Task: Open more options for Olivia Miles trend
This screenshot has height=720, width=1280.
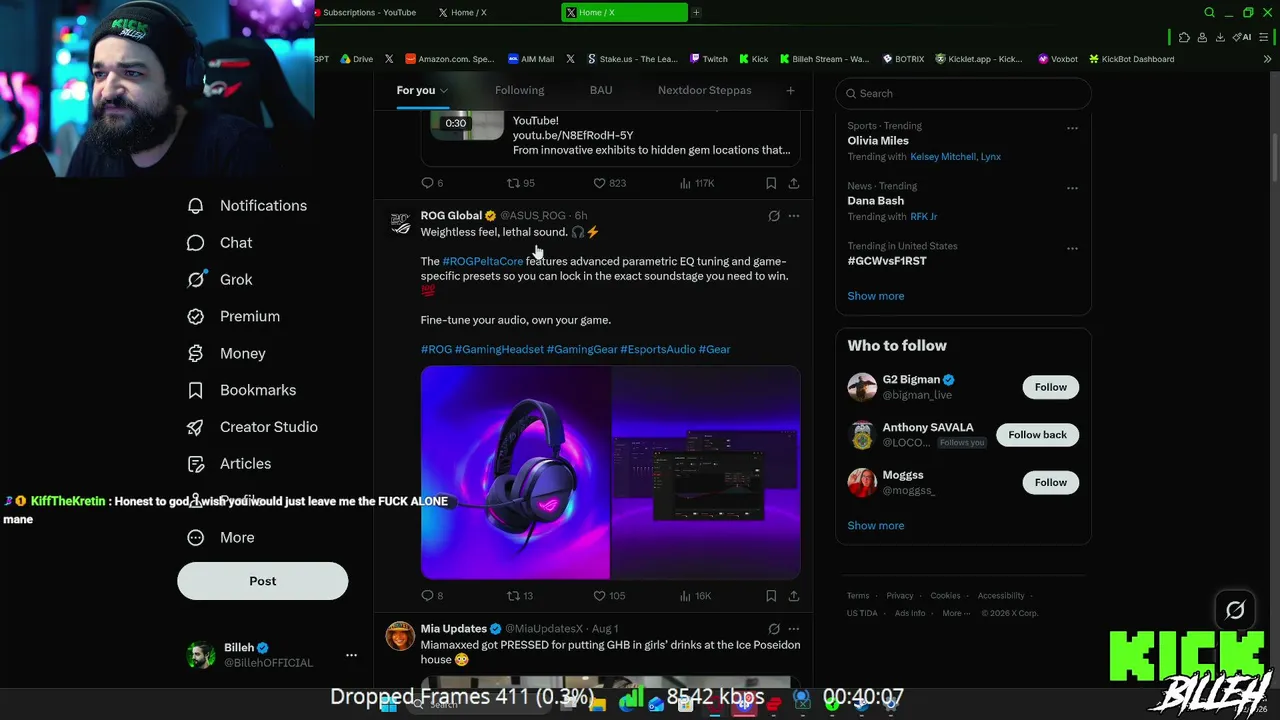Action: tap(1072, 128)
